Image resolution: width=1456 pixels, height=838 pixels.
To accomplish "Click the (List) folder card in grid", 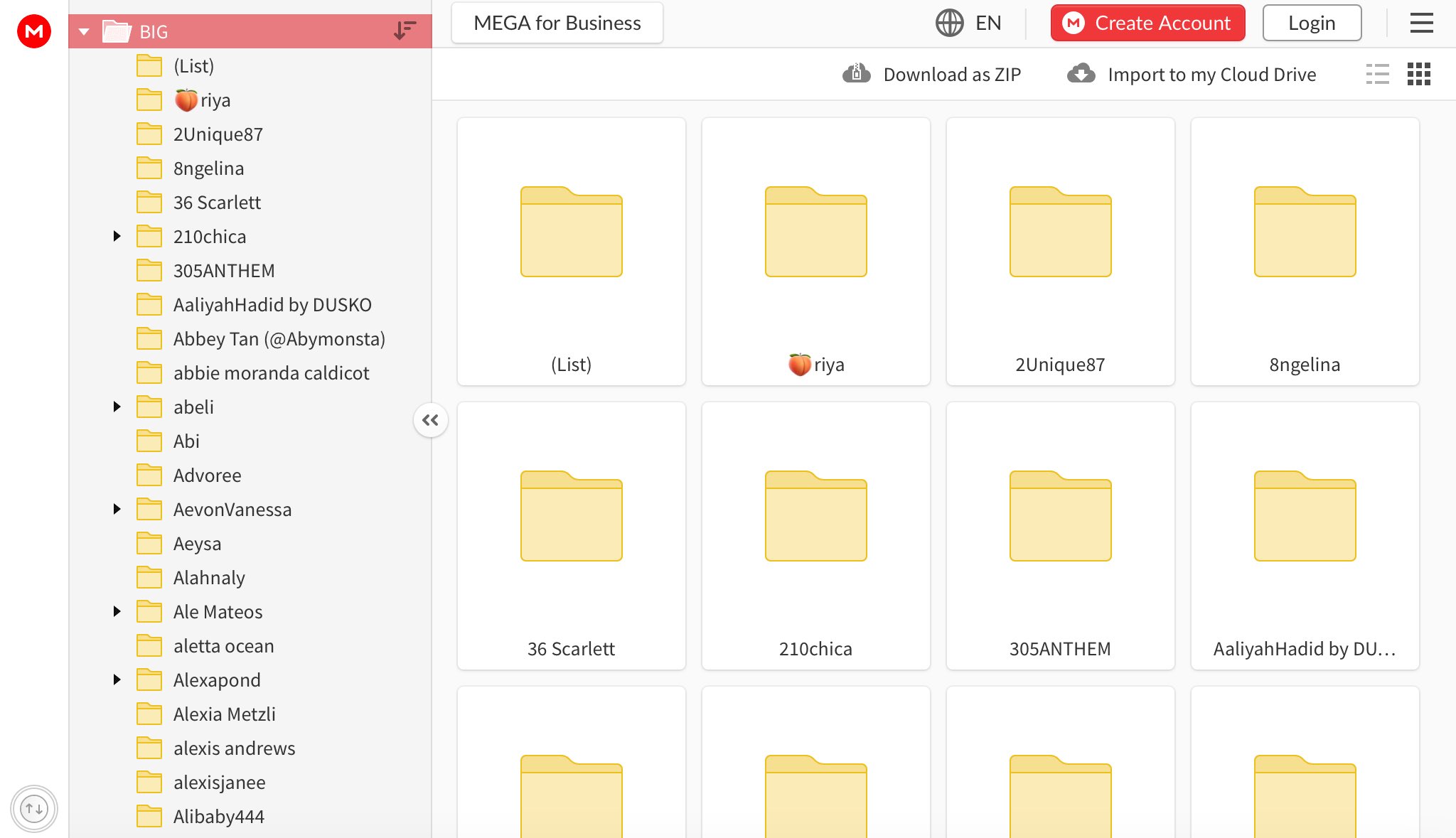I will pyautogui.click(x=572, y=252).
